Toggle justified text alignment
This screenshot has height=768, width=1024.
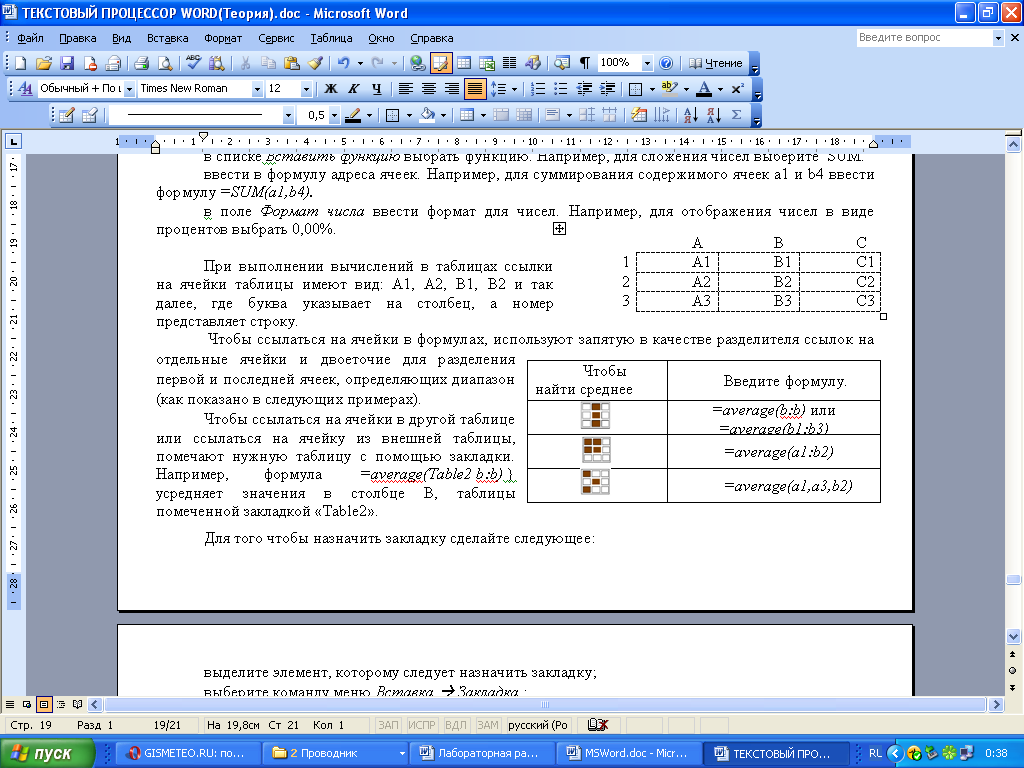coord(475,88)
